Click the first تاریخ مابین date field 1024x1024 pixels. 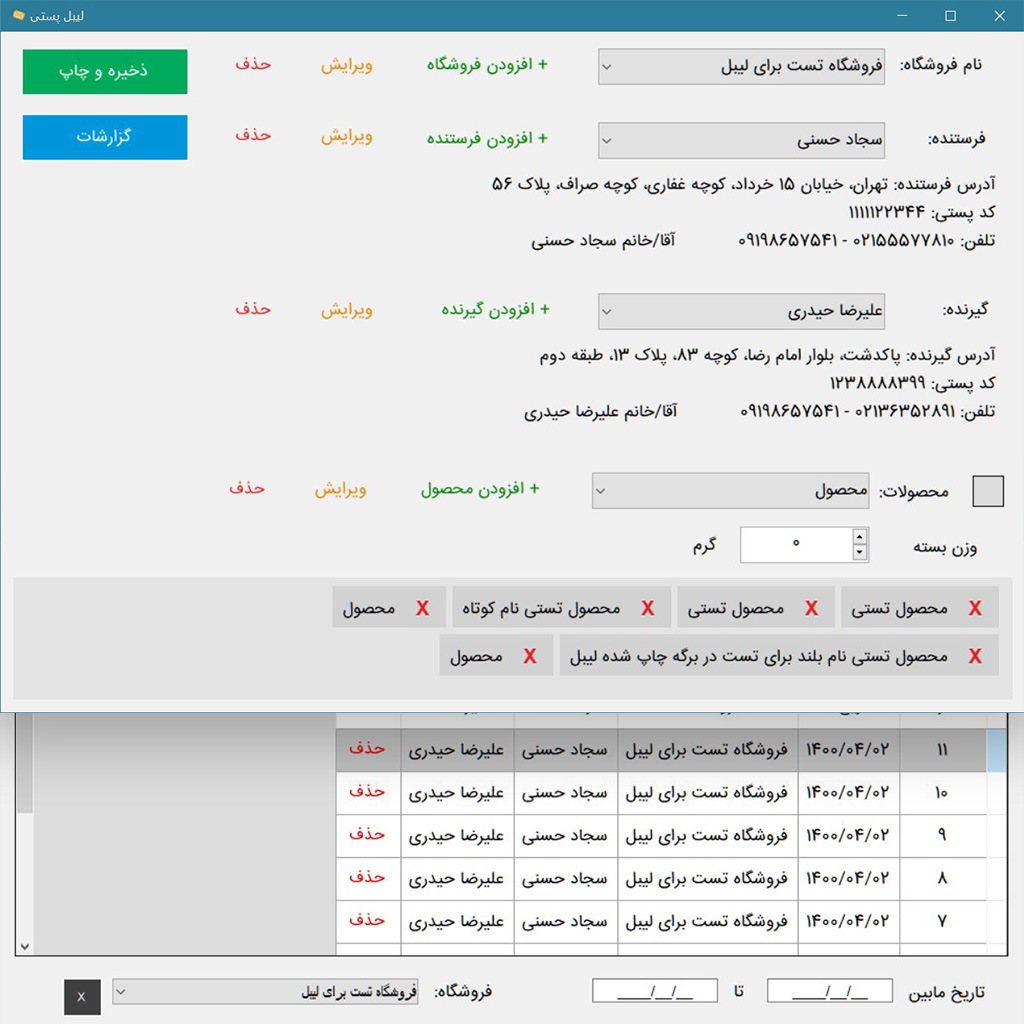point(830,991)
